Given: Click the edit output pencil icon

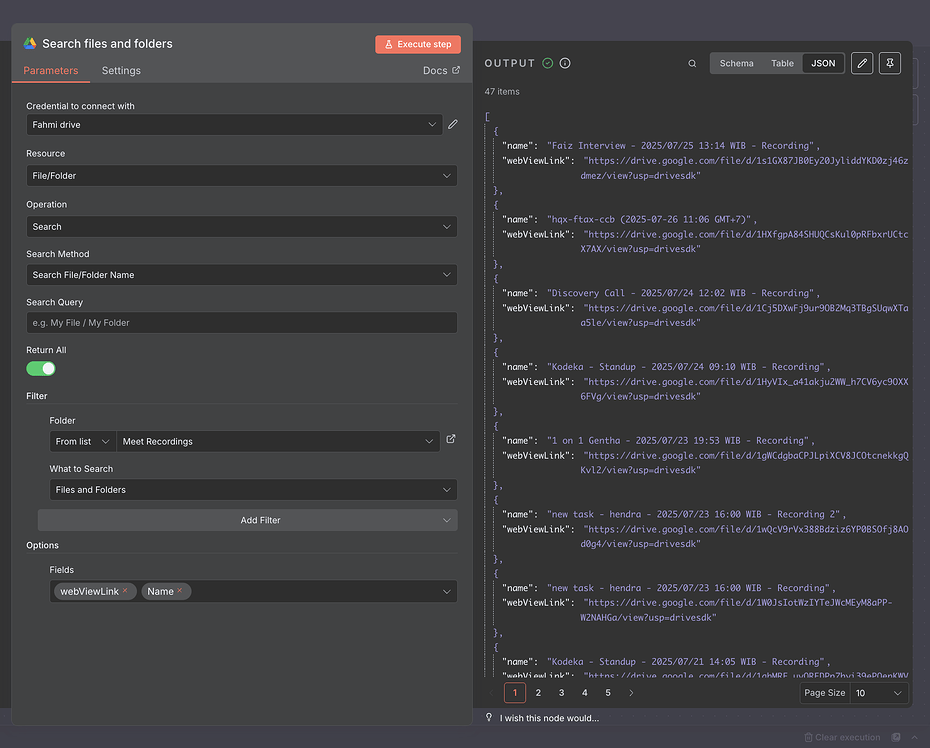Looking at the screenshot, I should [x=862, y=64].
